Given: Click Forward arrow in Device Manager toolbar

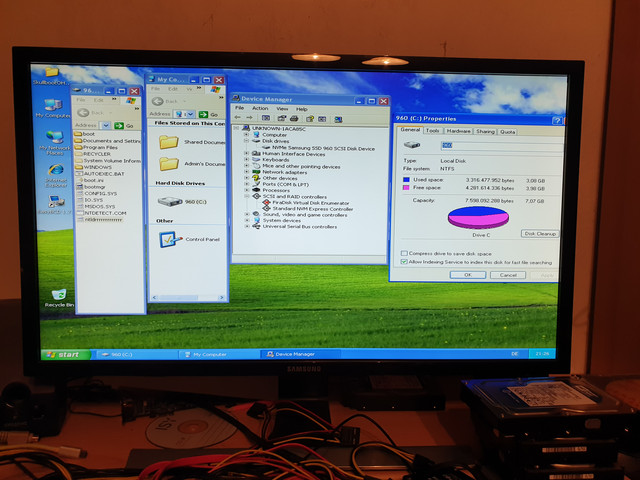Looking at the screenshot, I should point(249,118).
